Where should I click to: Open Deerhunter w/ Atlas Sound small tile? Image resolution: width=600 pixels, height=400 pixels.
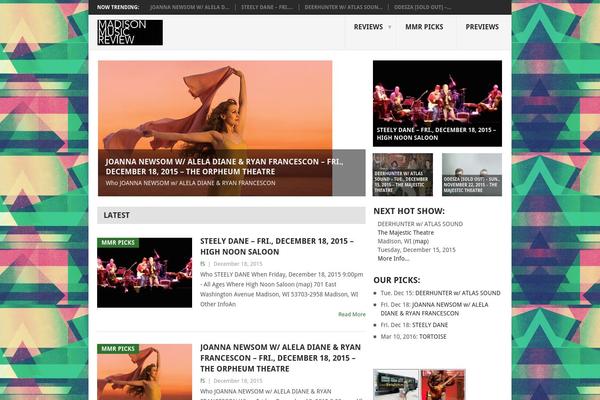click(x=403, y=175)
